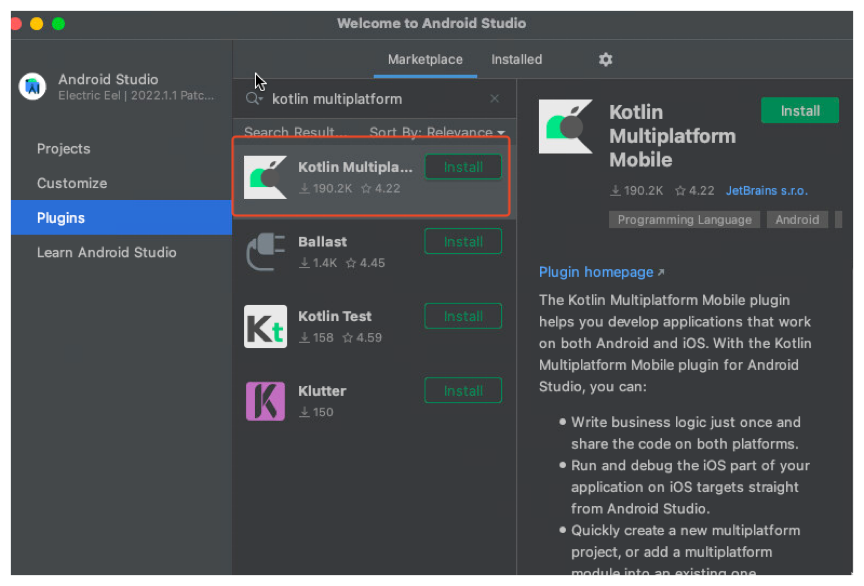Click the large Kotlin Multiplatform Mobile logo
Viewport: 864px width, 586px height.
pyautogui.click(x=565, y=126)
